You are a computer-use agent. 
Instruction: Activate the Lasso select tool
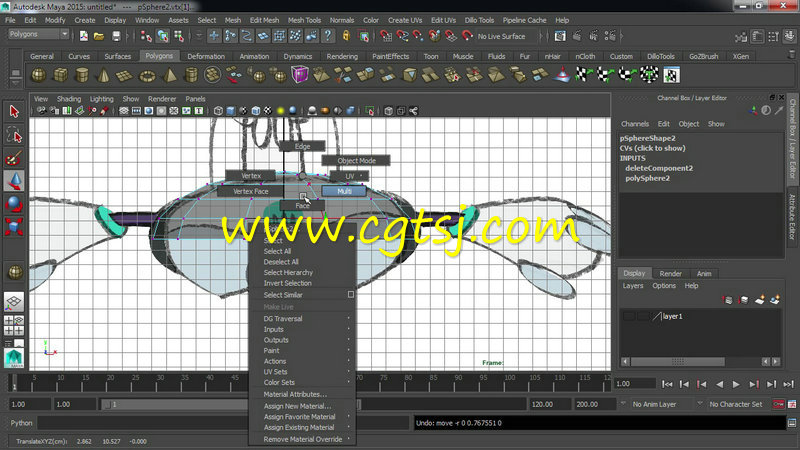(x=14, y=135)
